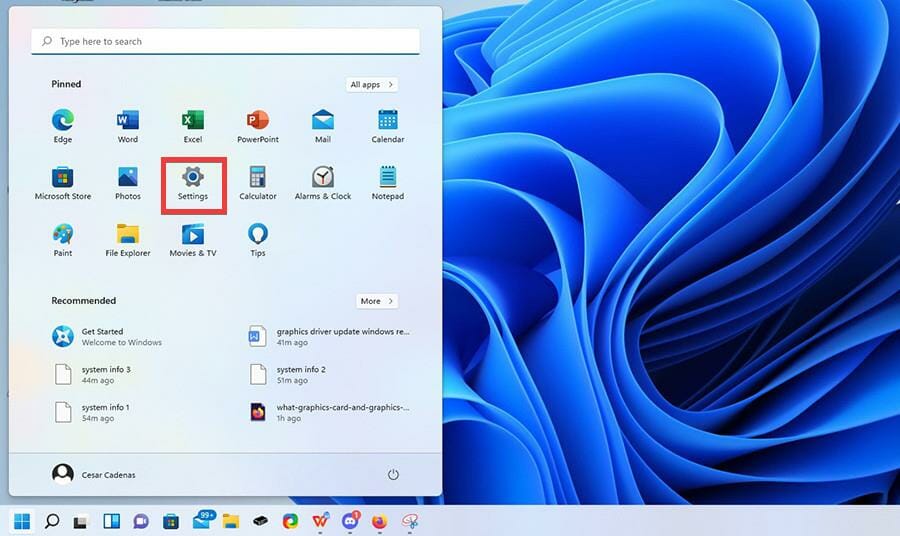
Task: Open taskbar Mail with 99+ badge
Action: point(203,520)
